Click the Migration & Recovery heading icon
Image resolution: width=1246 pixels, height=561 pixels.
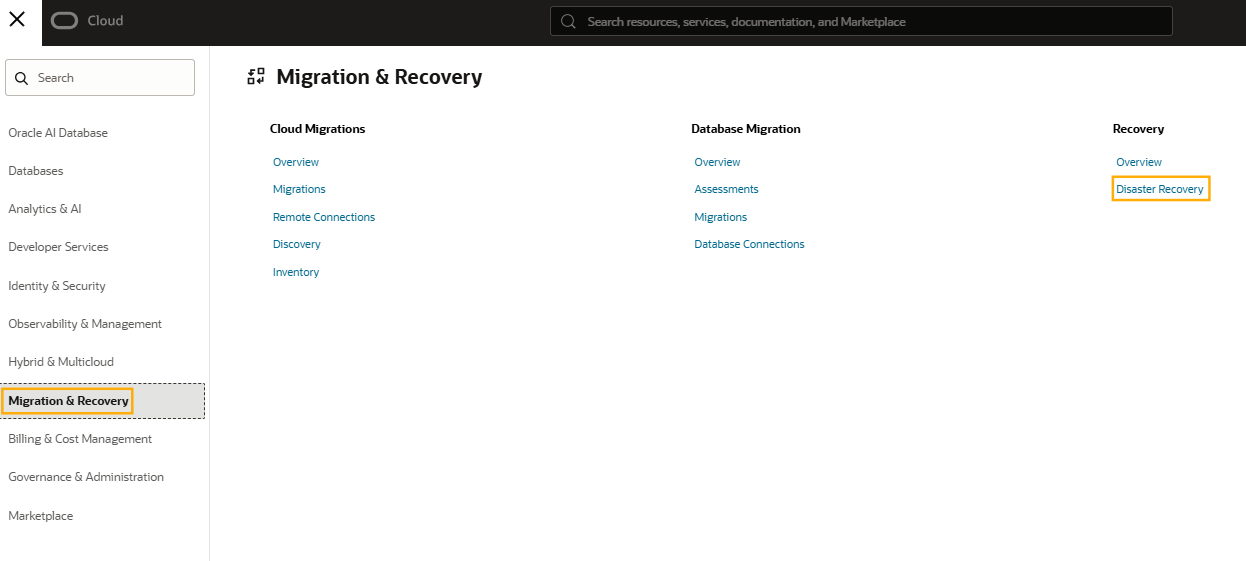pyautogui.click(x=256, y=77)
